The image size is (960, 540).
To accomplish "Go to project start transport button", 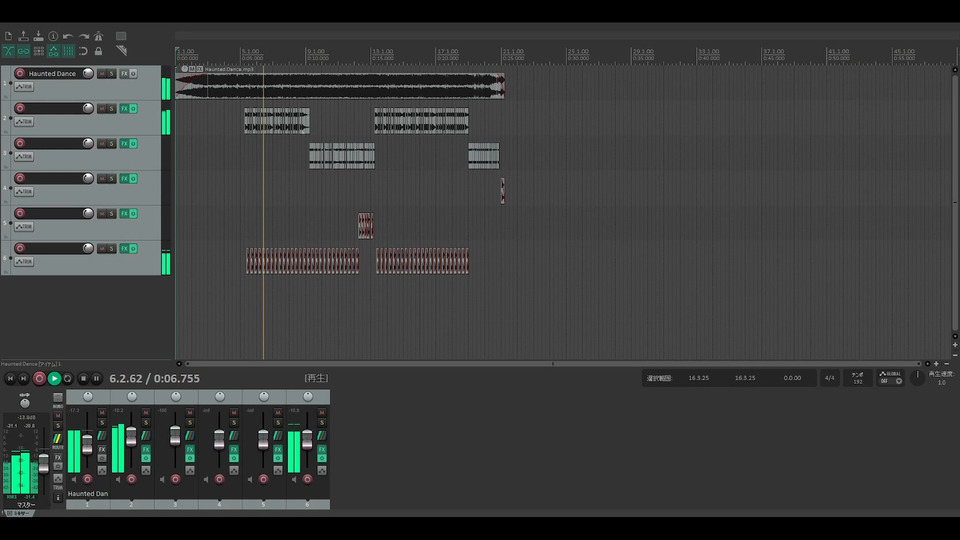I will (x=10, y=378).
